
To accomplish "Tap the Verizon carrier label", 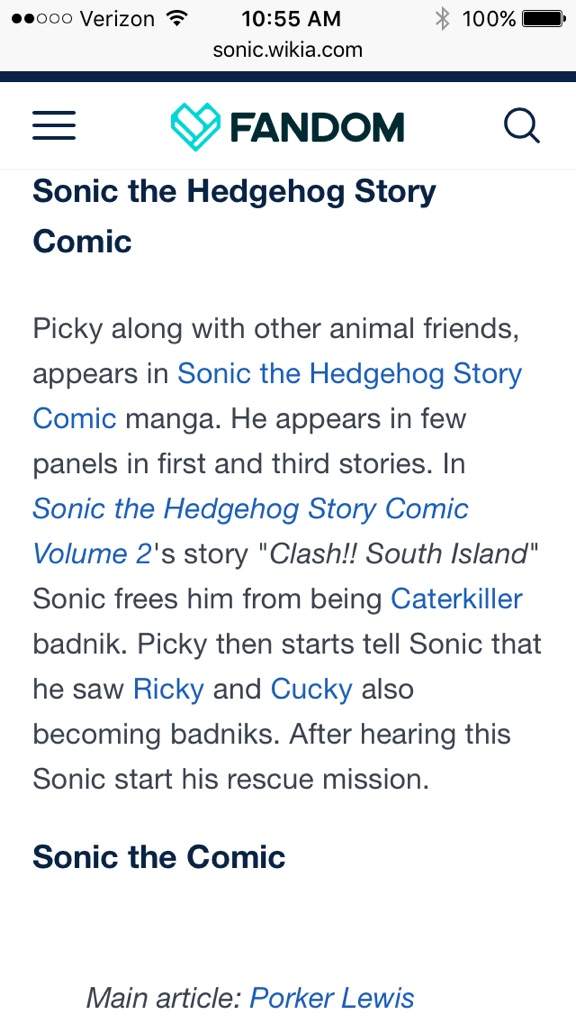I will click(x=117, y=19).
